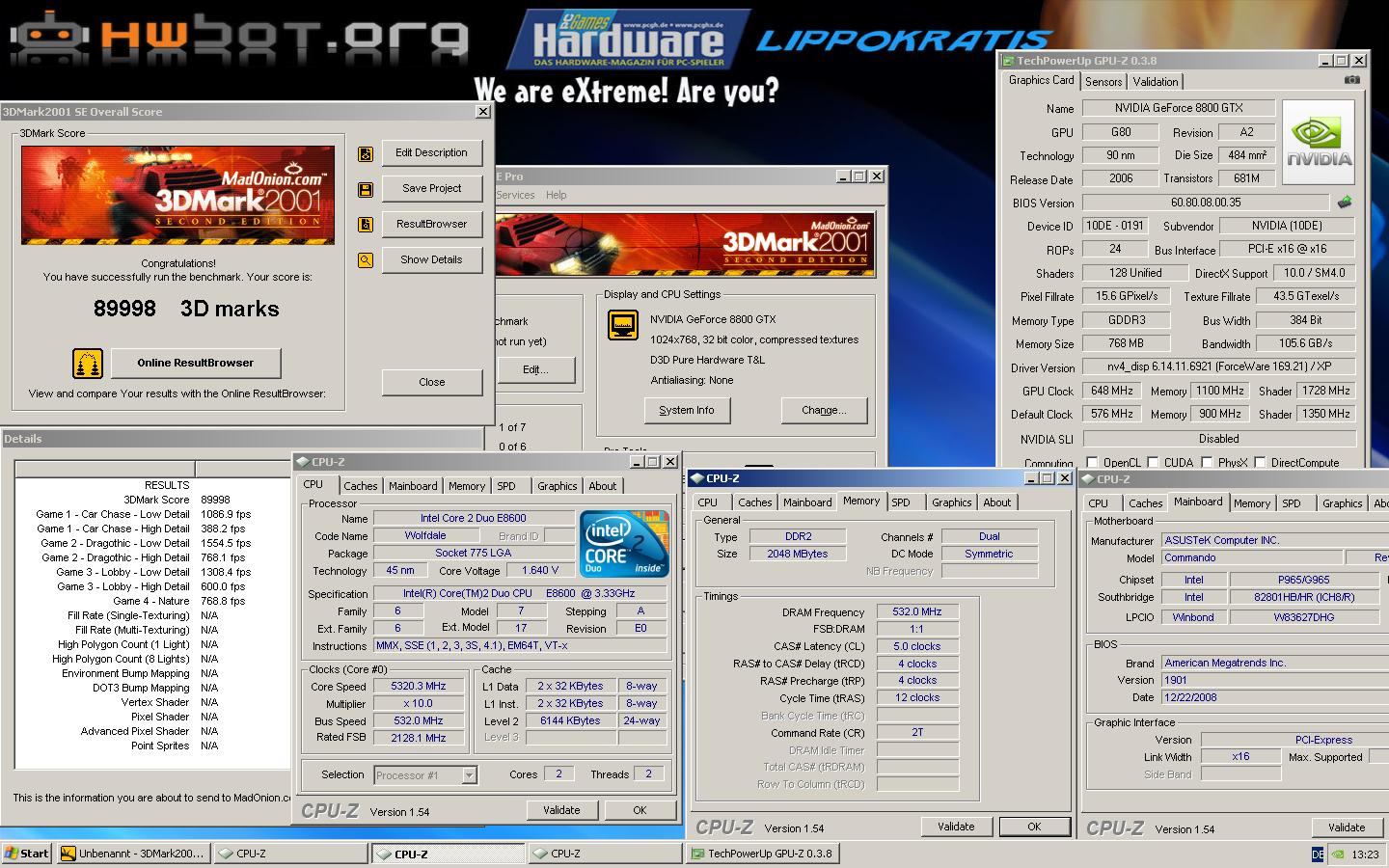Click the ResultBrowser button

point(431,225)
